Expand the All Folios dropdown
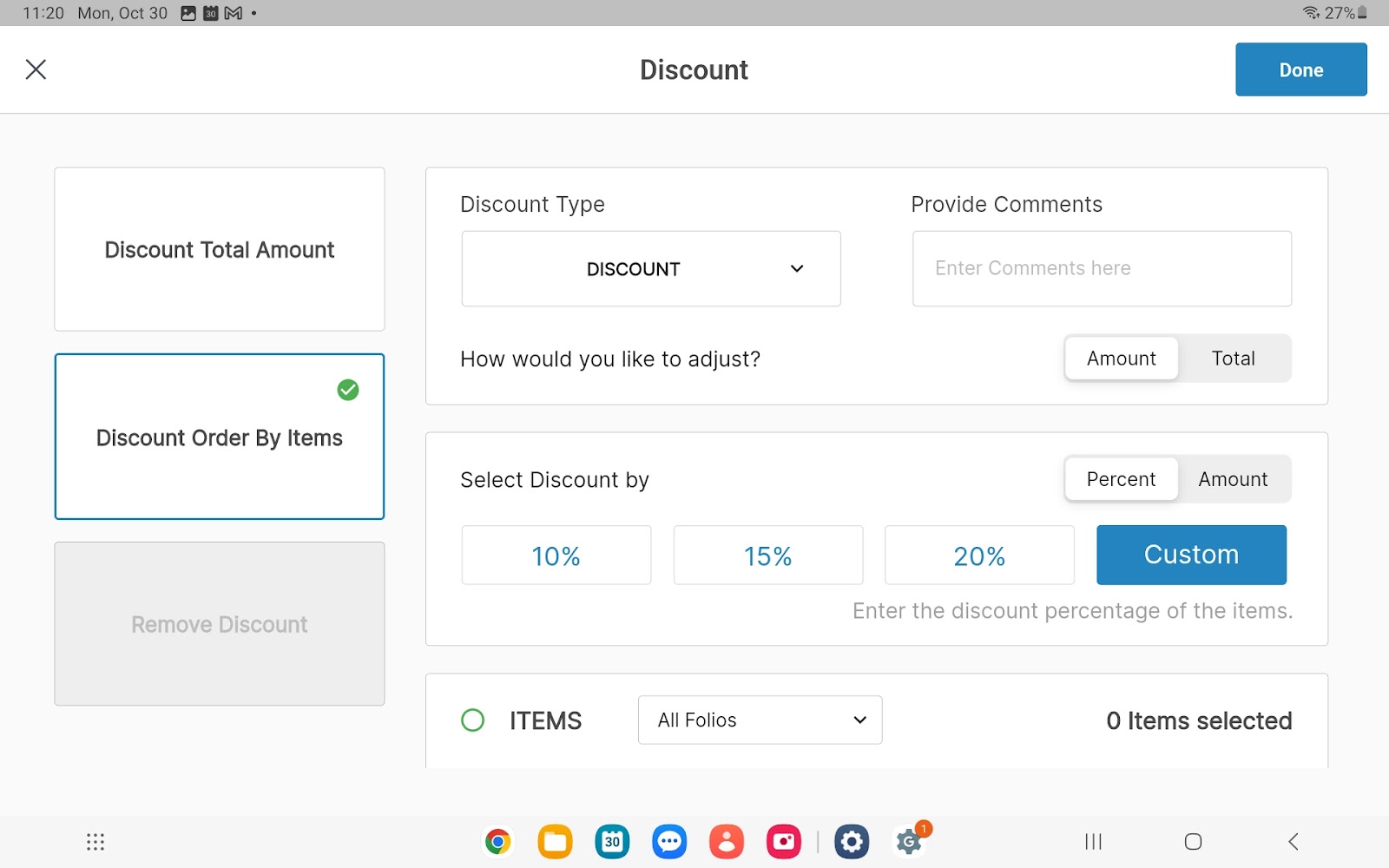This screenshot has height=868, width=1389. [760, 720]
